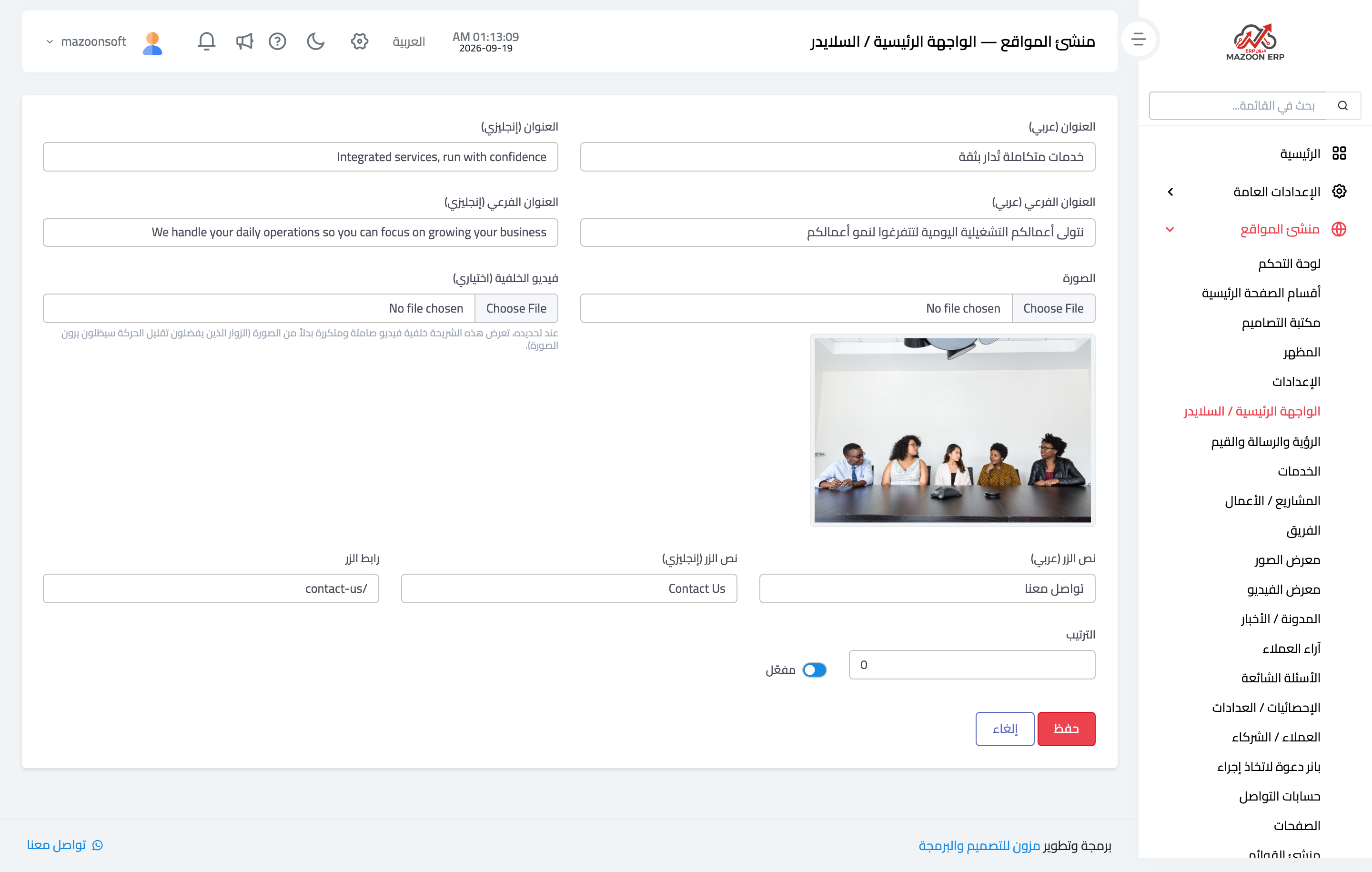Click the إلغاء cancel button
The image size is (1372, 872).
(1005, 729)
